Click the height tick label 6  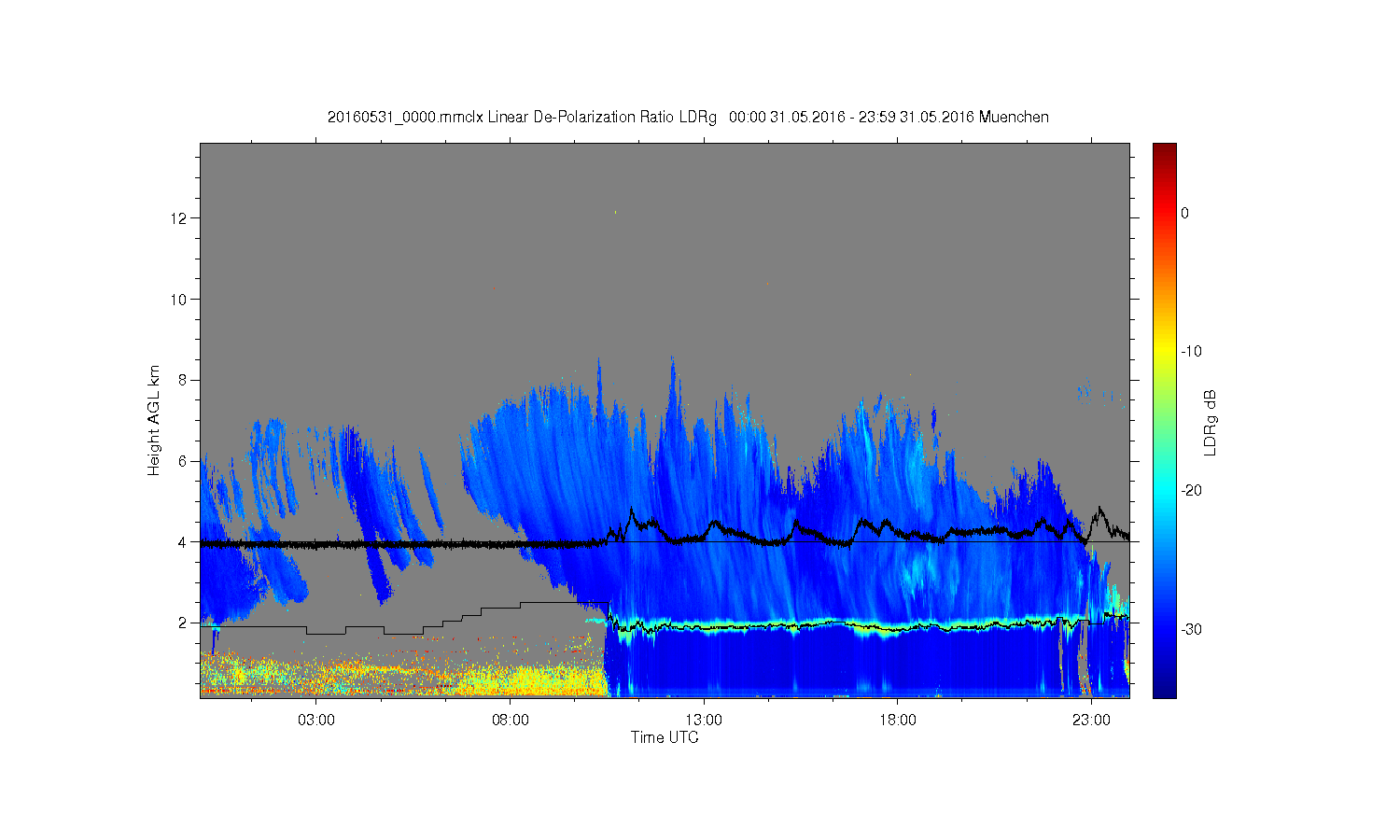click(184, 461)
